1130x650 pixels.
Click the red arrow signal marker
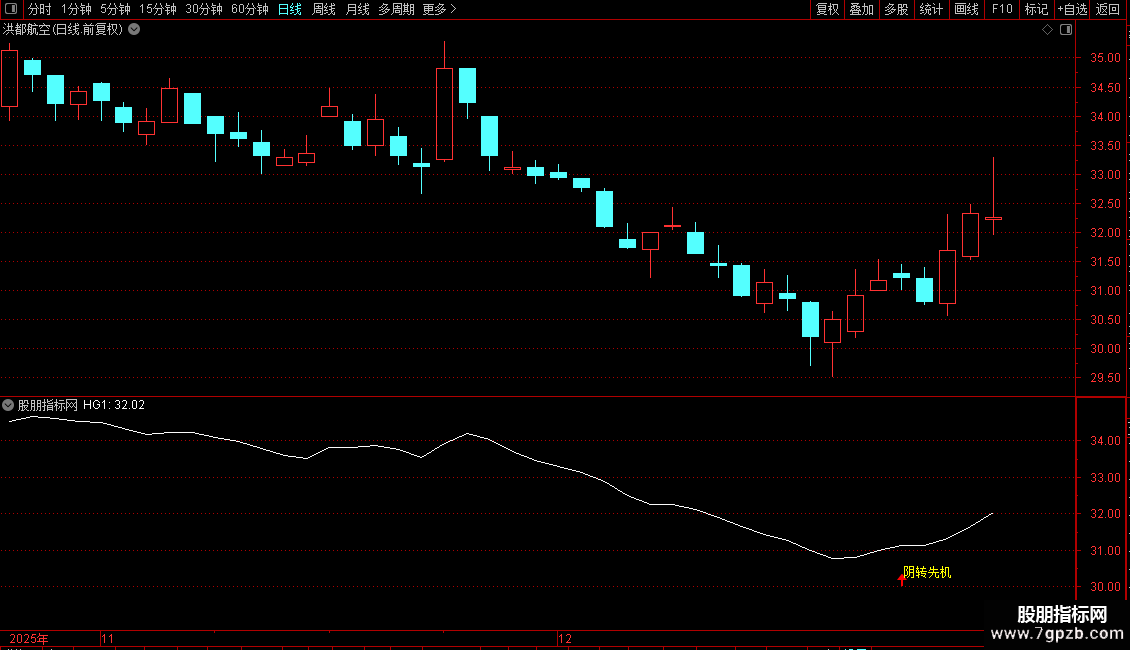(x=902, y=579)
